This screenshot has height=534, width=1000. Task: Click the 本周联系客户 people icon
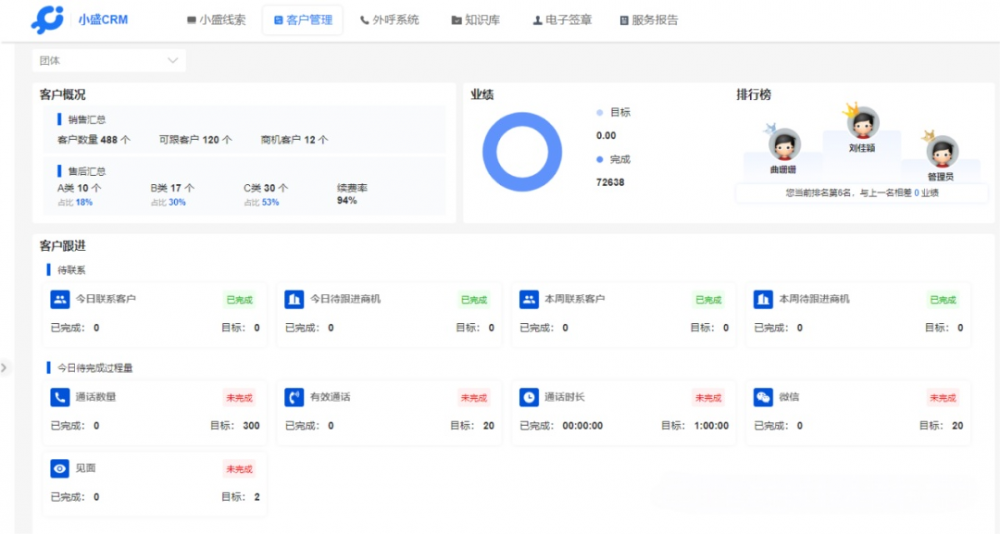[x=529, y=299]
